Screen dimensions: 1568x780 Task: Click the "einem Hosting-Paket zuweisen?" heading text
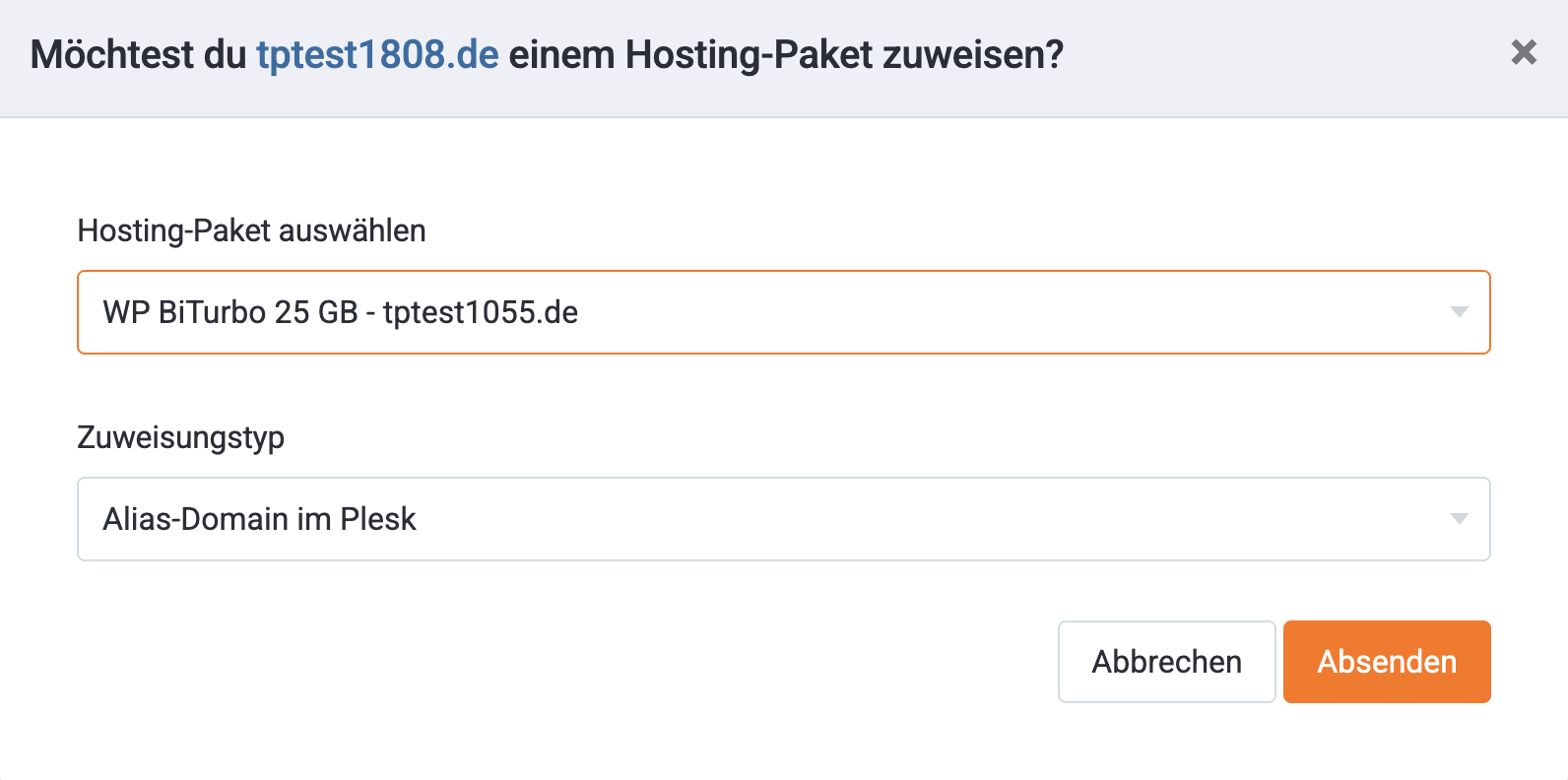point(785,54)
